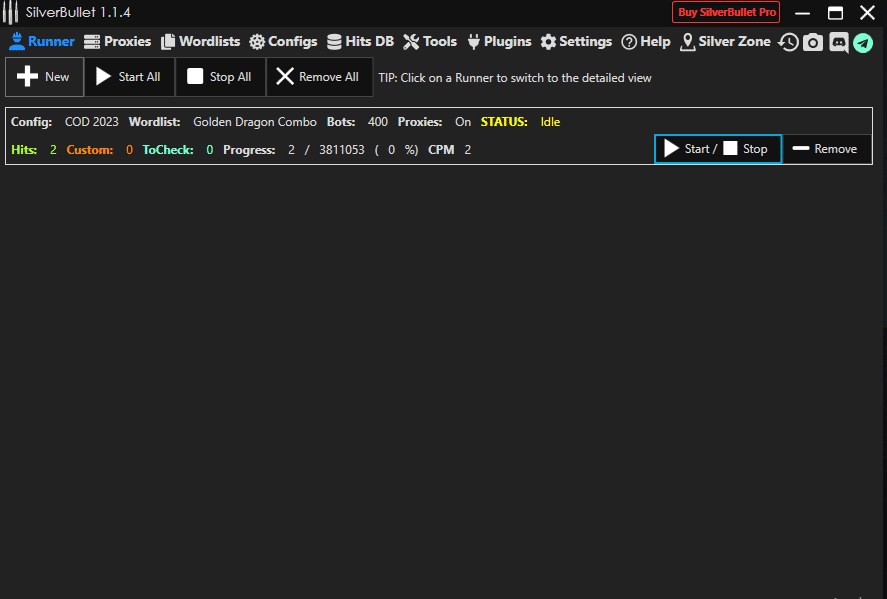Close the SilverBullet window
The height and width of the screenshot is (599, 887).
[x=867, y=12]
